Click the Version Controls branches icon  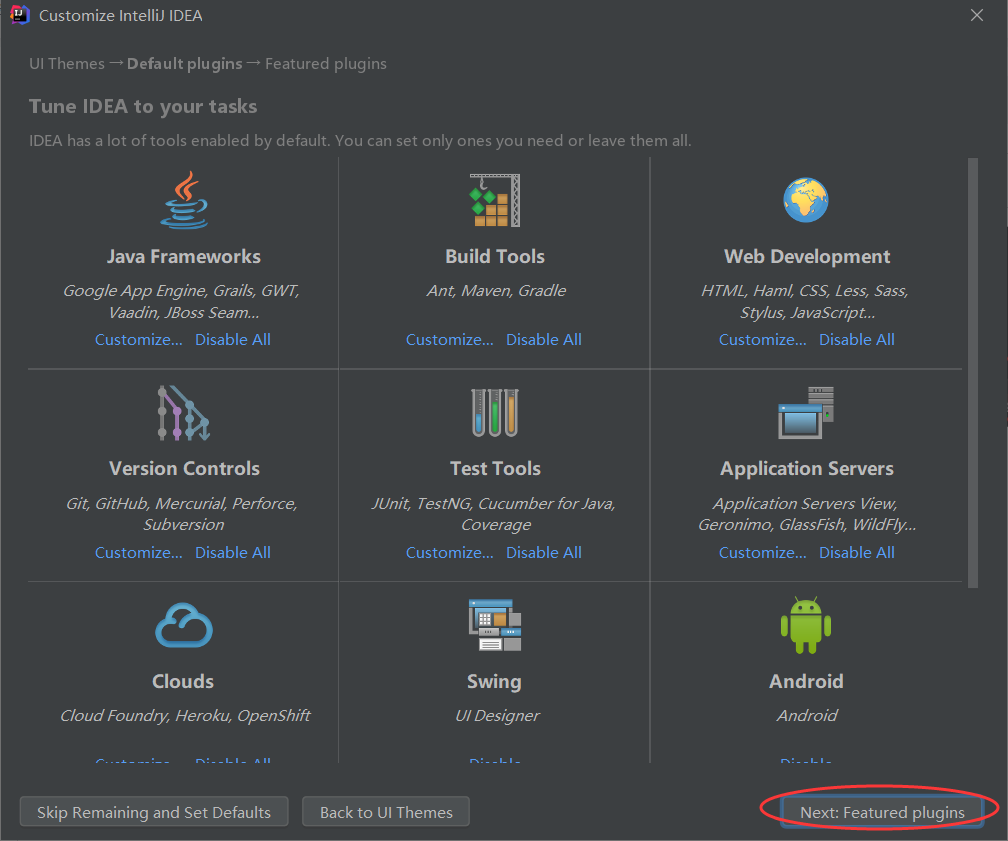point(184,413)
